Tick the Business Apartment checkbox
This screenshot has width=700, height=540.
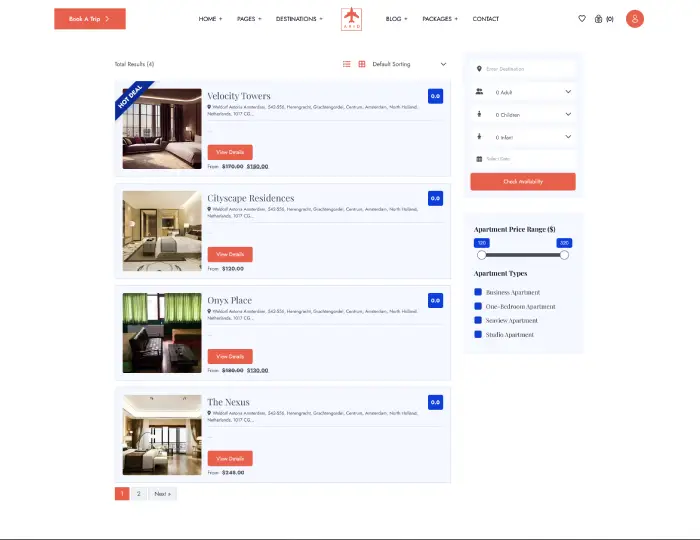[478, 292]
